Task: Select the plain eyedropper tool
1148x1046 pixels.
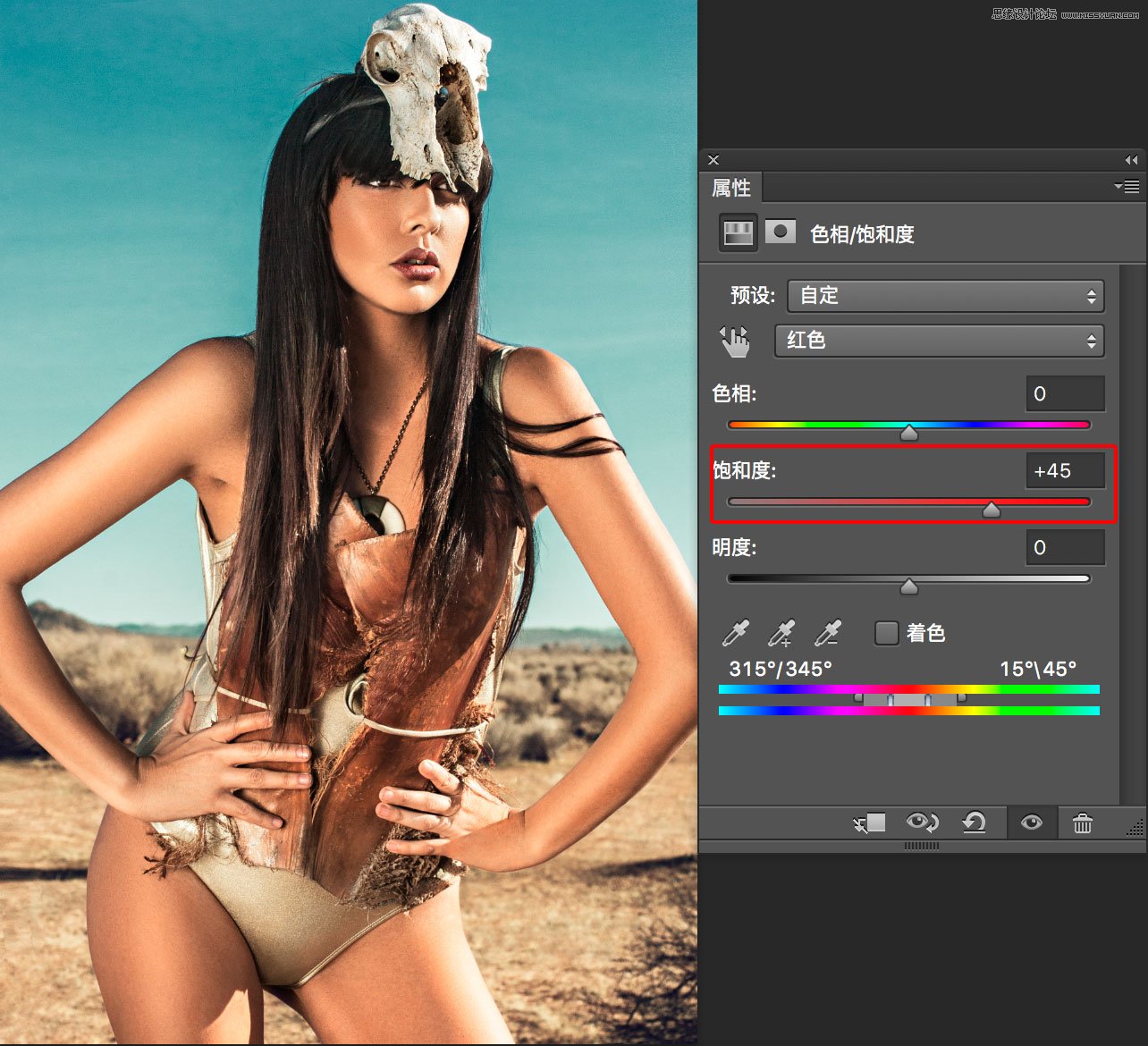Action: (x=735, y=633)
